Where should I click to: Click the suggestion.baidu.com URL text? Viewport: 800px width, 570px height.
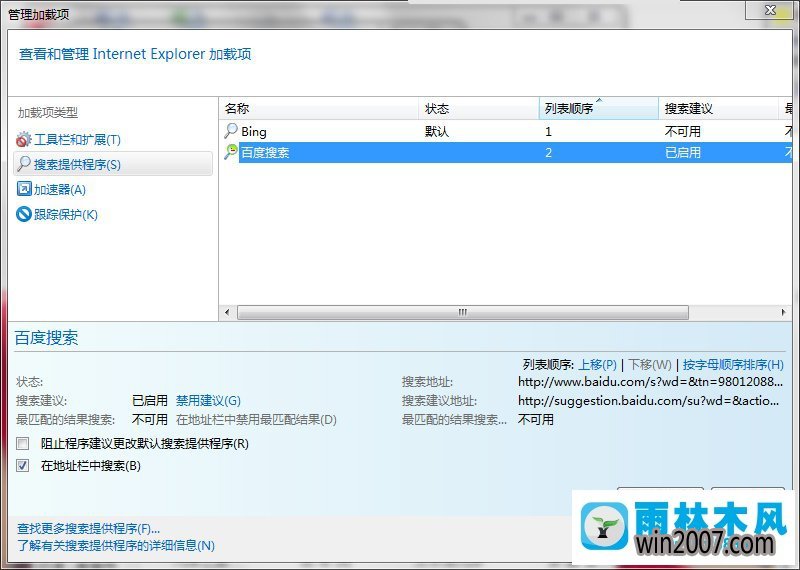648,401
